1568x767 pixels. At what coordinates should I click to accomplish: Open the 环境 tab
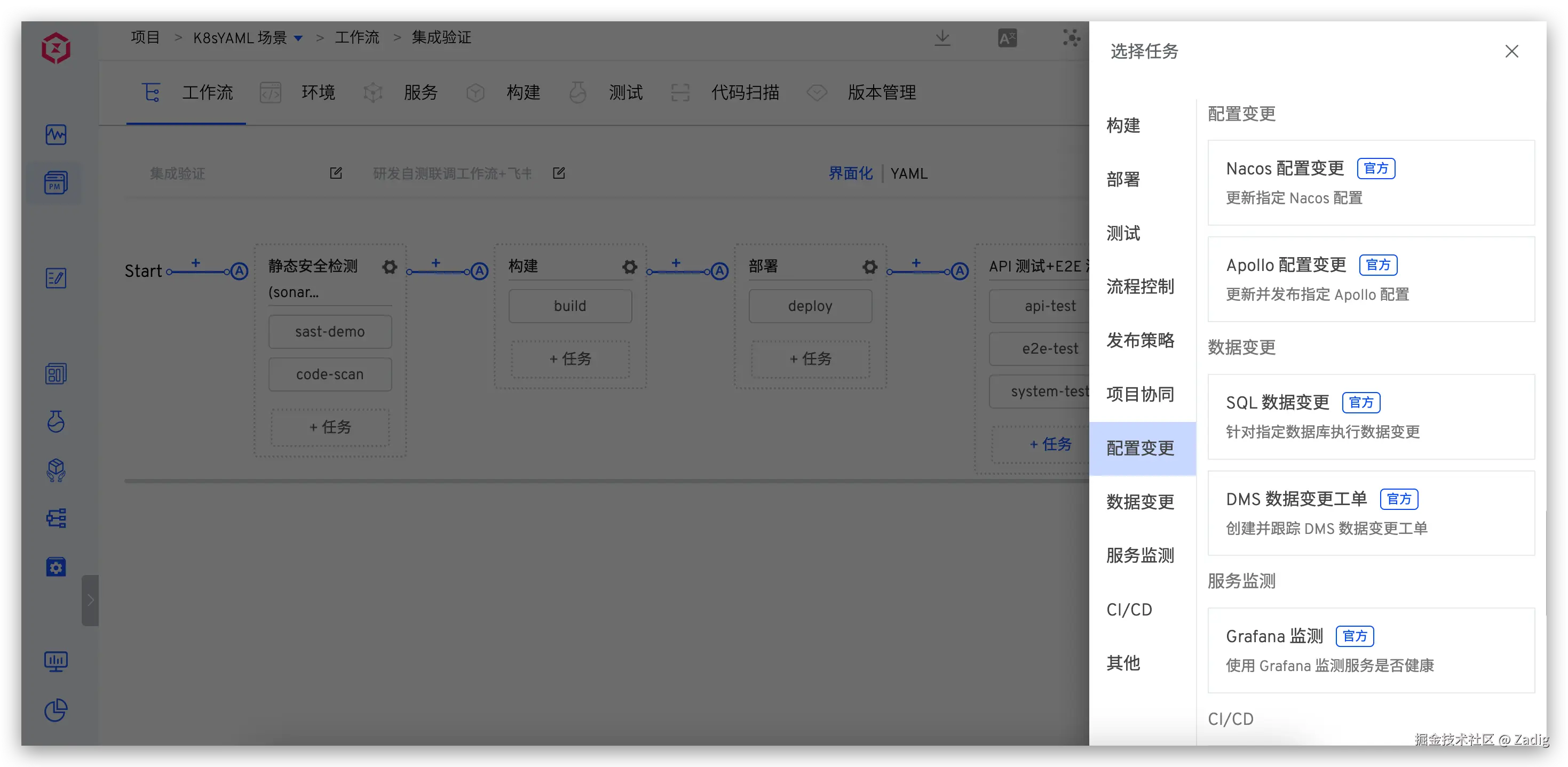[x=318, y=92]
